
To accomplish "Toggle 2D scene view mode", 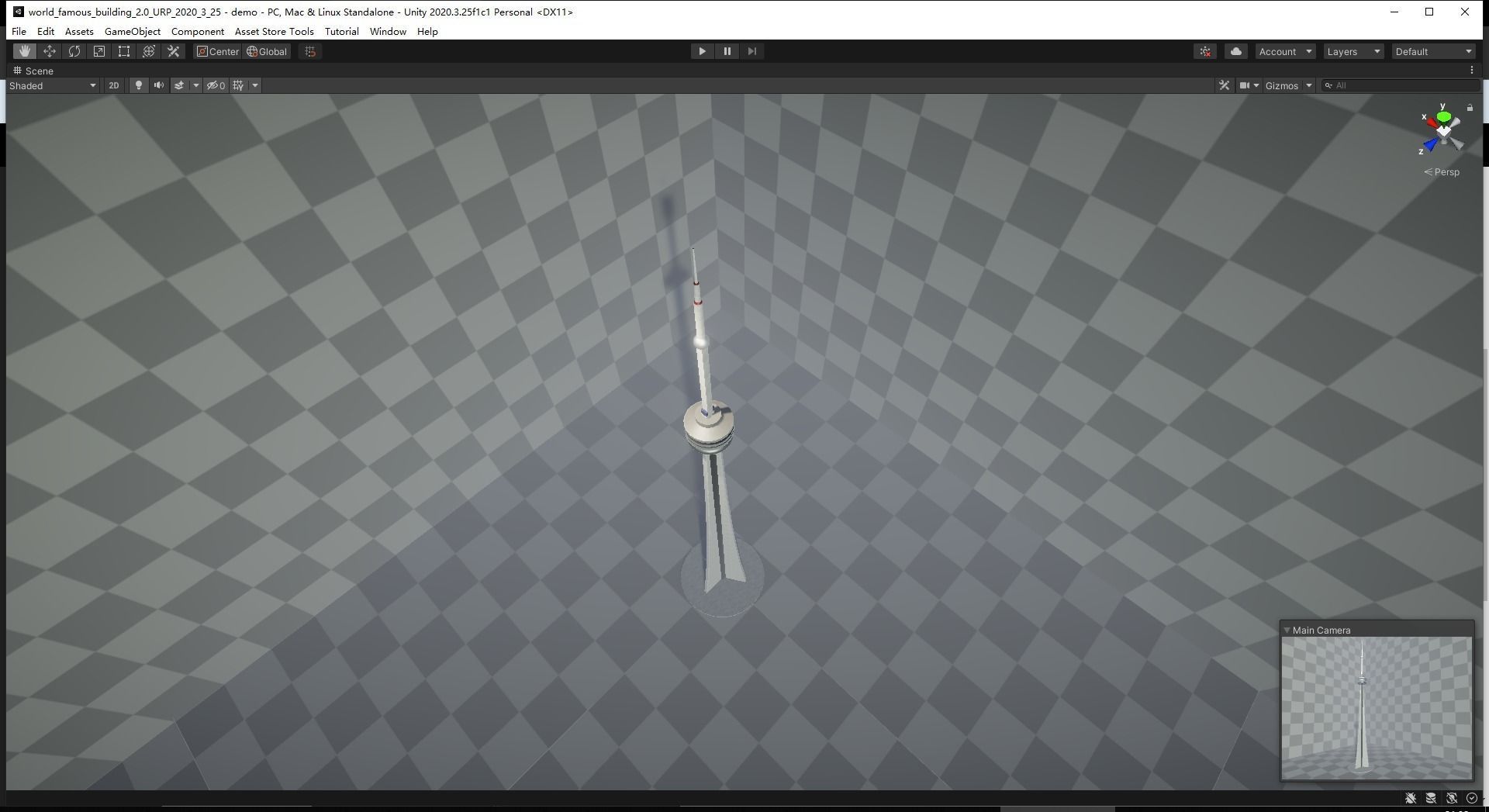I will (114, 85).
